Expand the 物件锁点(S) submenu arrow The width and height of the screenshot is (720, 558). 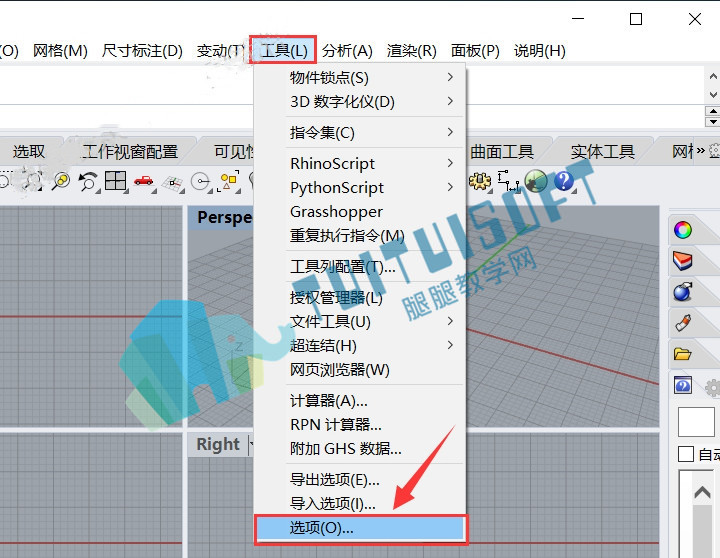[x=450, y=77]
